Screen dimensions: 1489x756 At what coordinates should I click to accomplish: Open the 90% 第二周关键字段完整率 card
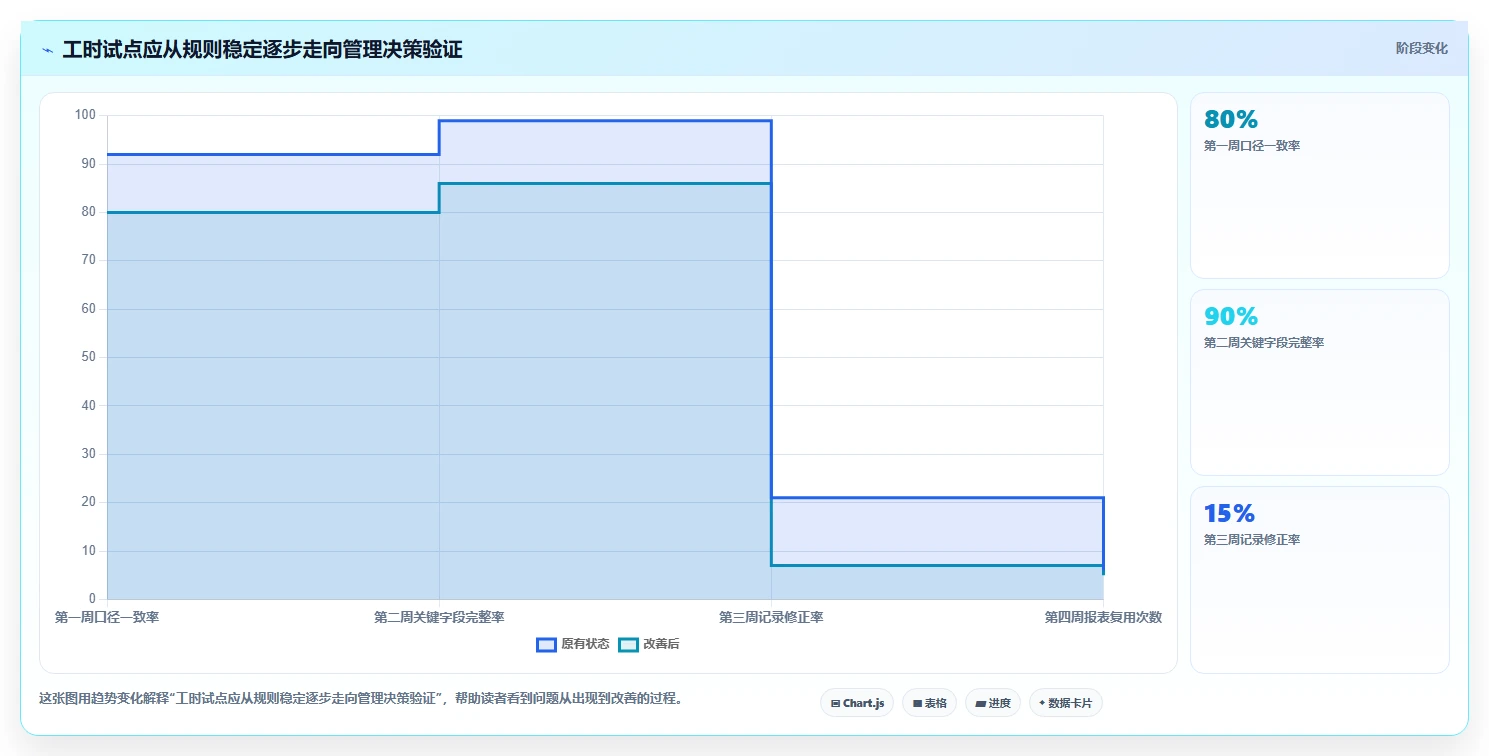click(x=1319, y=382)
